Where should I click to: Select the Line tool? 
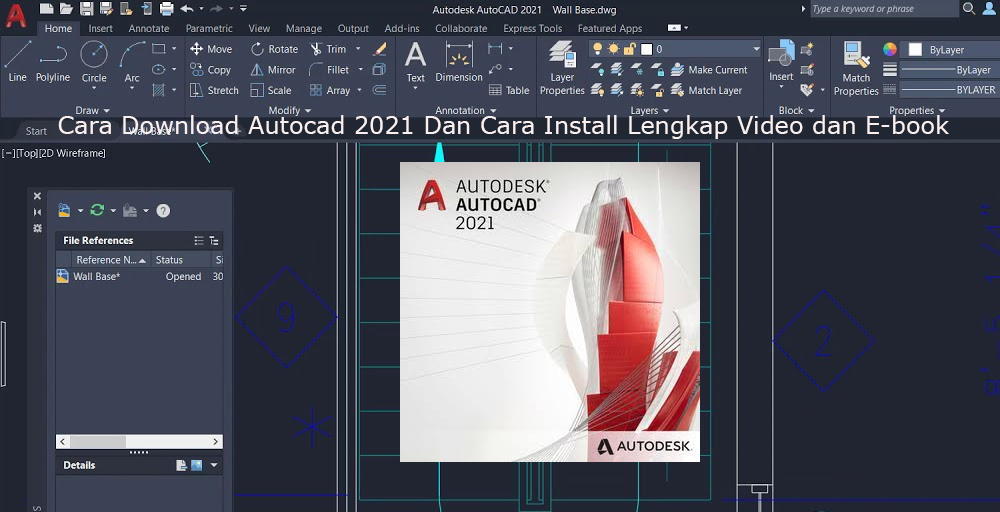tap(17, 62)
